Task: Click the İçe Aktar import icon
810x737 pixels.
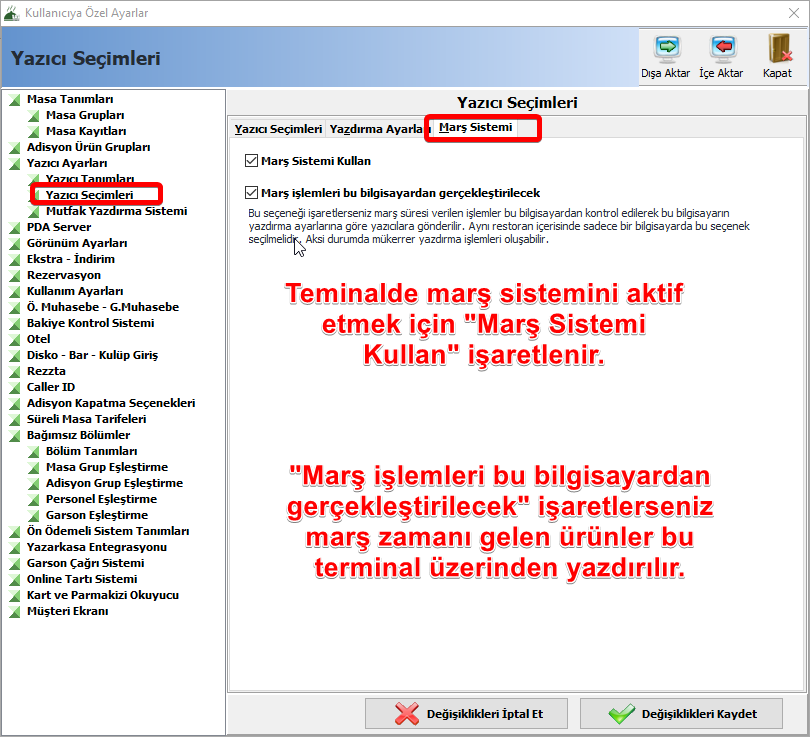Action: tap(723, 49)
